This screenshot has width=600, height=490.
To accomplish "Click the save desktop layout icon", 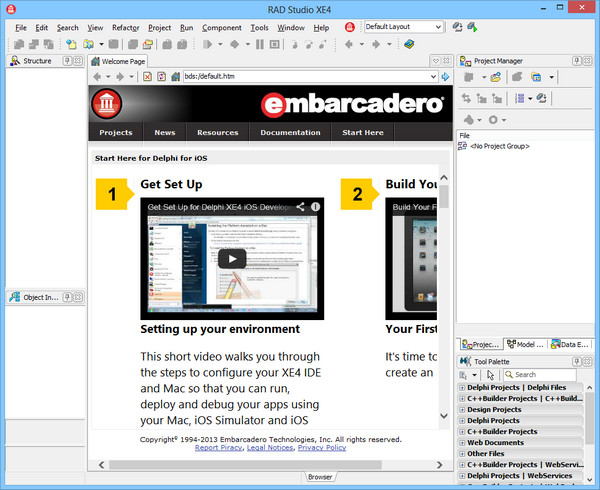I will point(457,27).
